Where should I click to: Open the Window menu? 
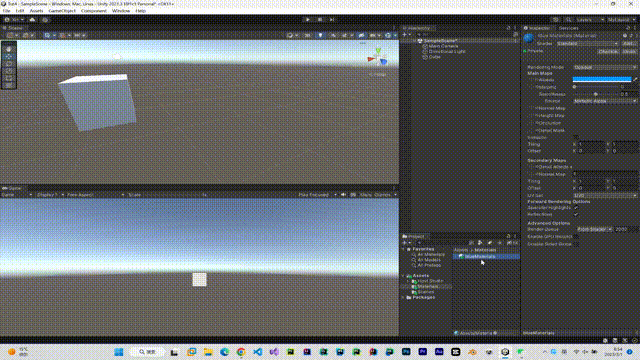(121, 11)
